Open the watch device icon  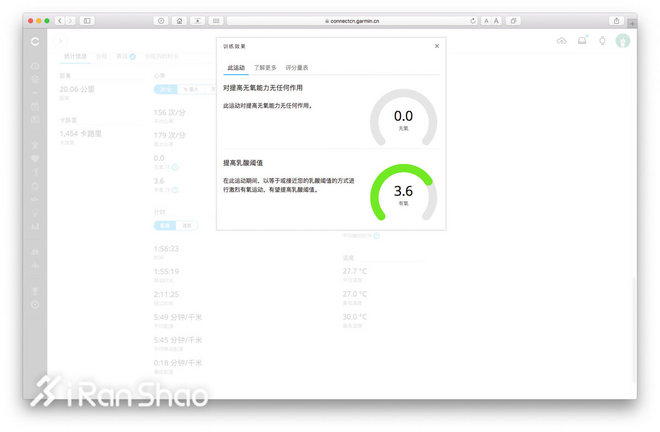point(602,41)
